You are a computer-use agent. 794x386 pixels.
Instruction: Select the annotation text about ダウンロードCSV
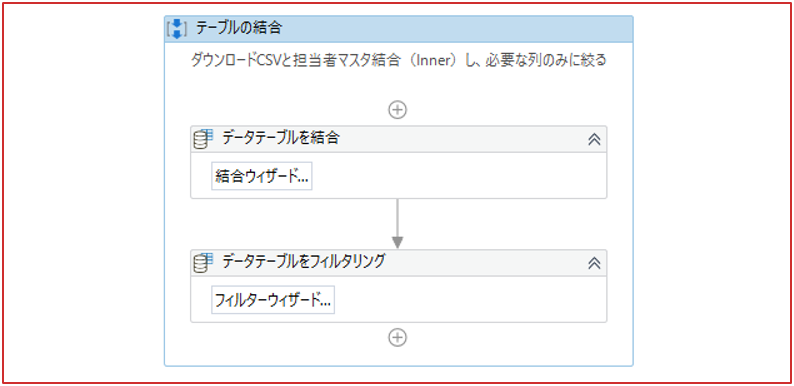(398, 61)
